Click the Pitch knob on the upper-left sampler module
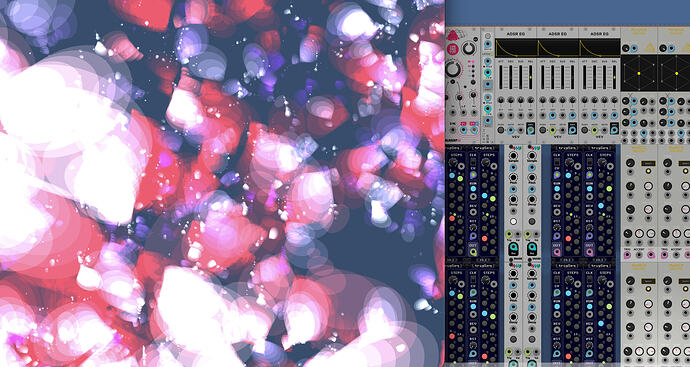Screen dimensions: 690x367 pyautogui.click(x=514, y=177)
